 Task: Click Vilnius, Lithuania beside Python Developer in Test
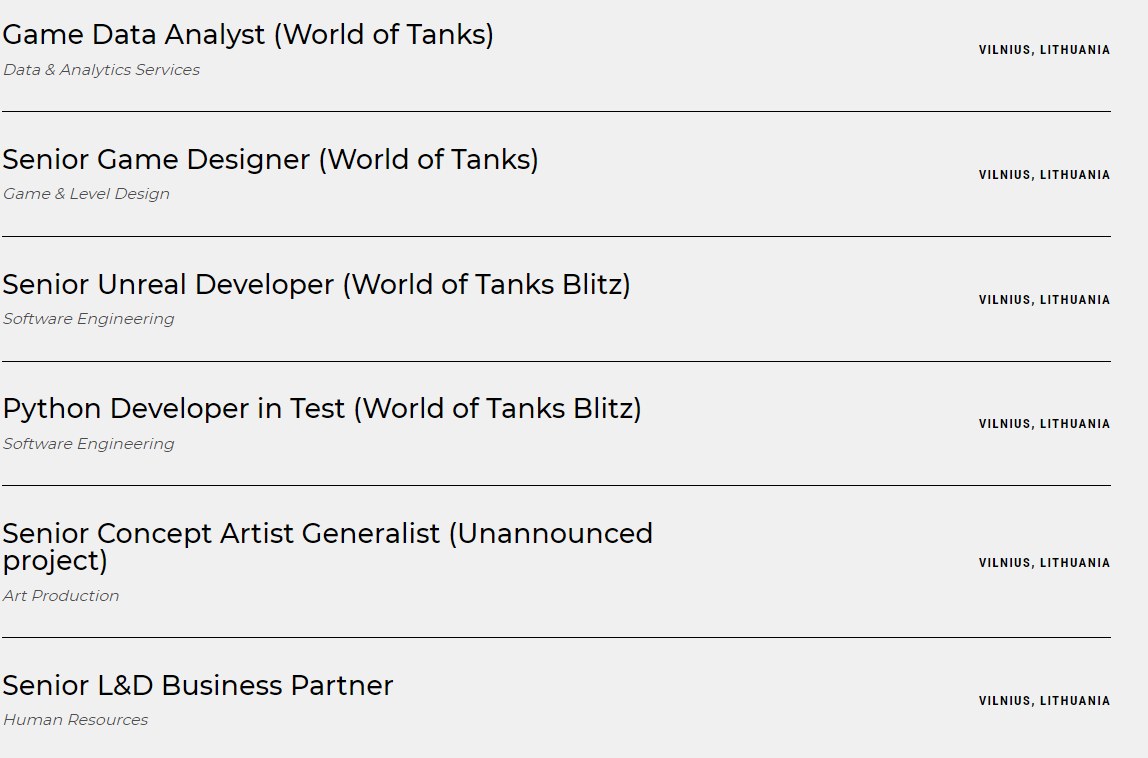1045,424
